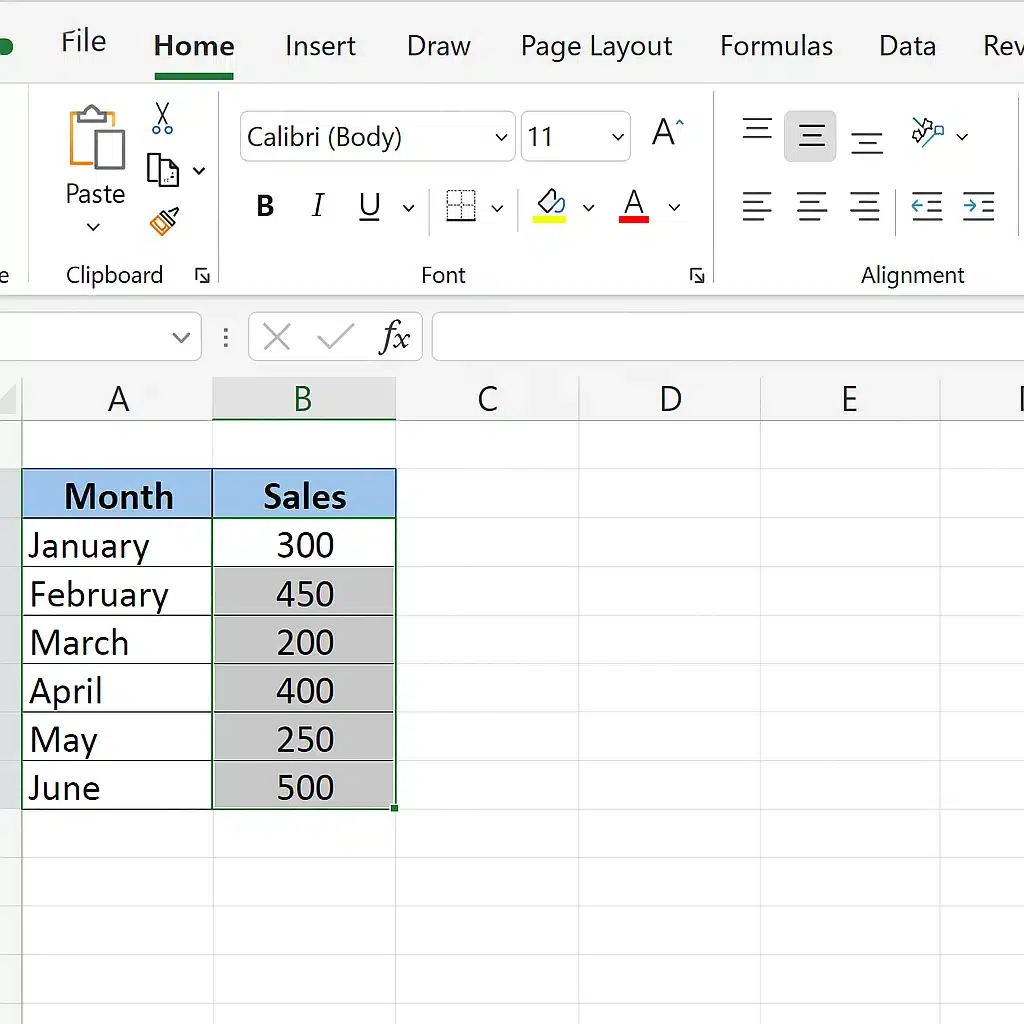This screenshot has width=1024, height=1024.
Task: Open the Calibri (Body) font dropdown
Action: click(x=501, y=137)
